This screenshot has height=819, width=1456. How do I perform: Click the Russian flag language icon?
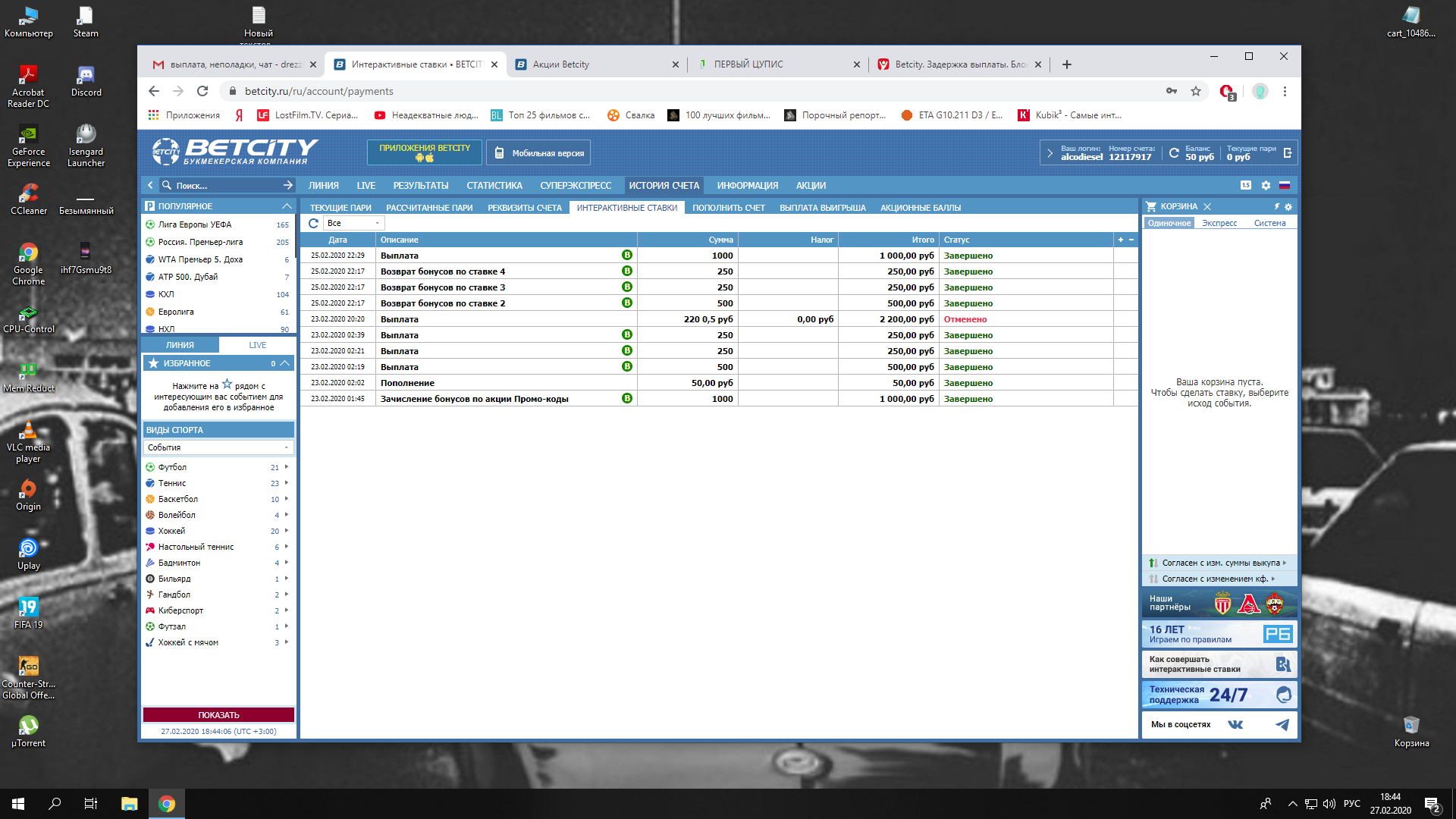[x=1285, y=185]
